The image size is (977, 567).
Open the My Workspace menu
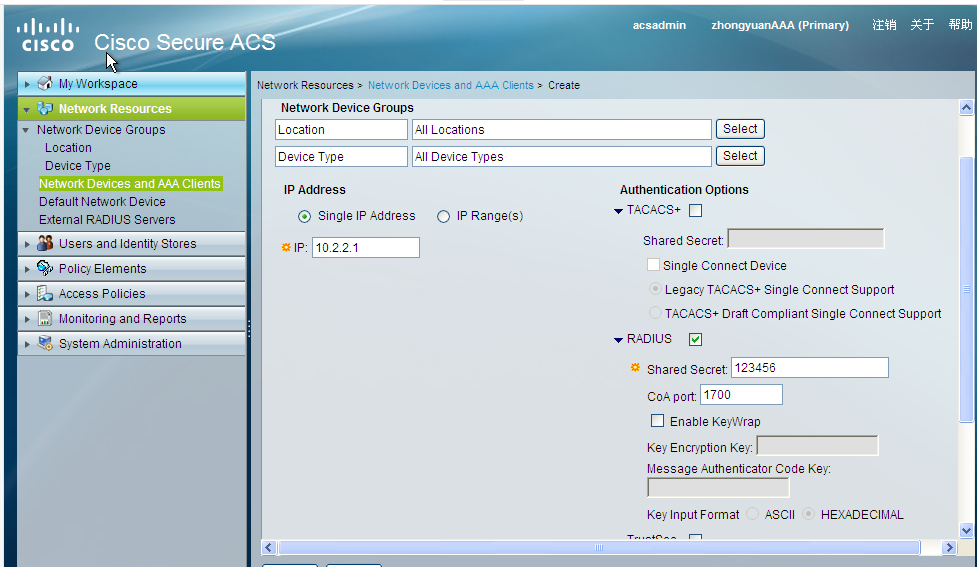[x=131, y=83]
